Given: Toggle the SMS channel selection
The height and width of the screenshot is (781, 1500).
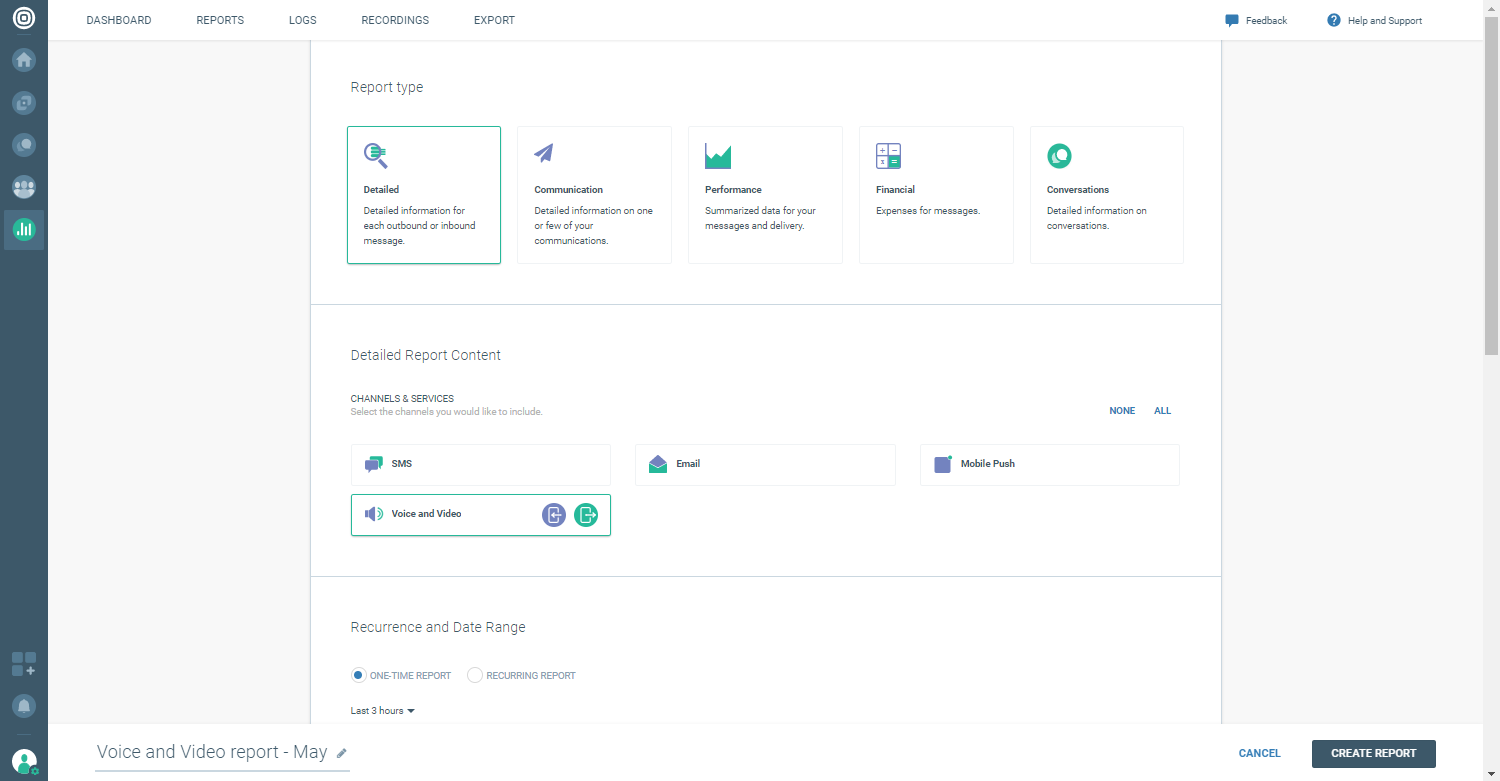Looking at the screenshot, I should tap(480, 465).
